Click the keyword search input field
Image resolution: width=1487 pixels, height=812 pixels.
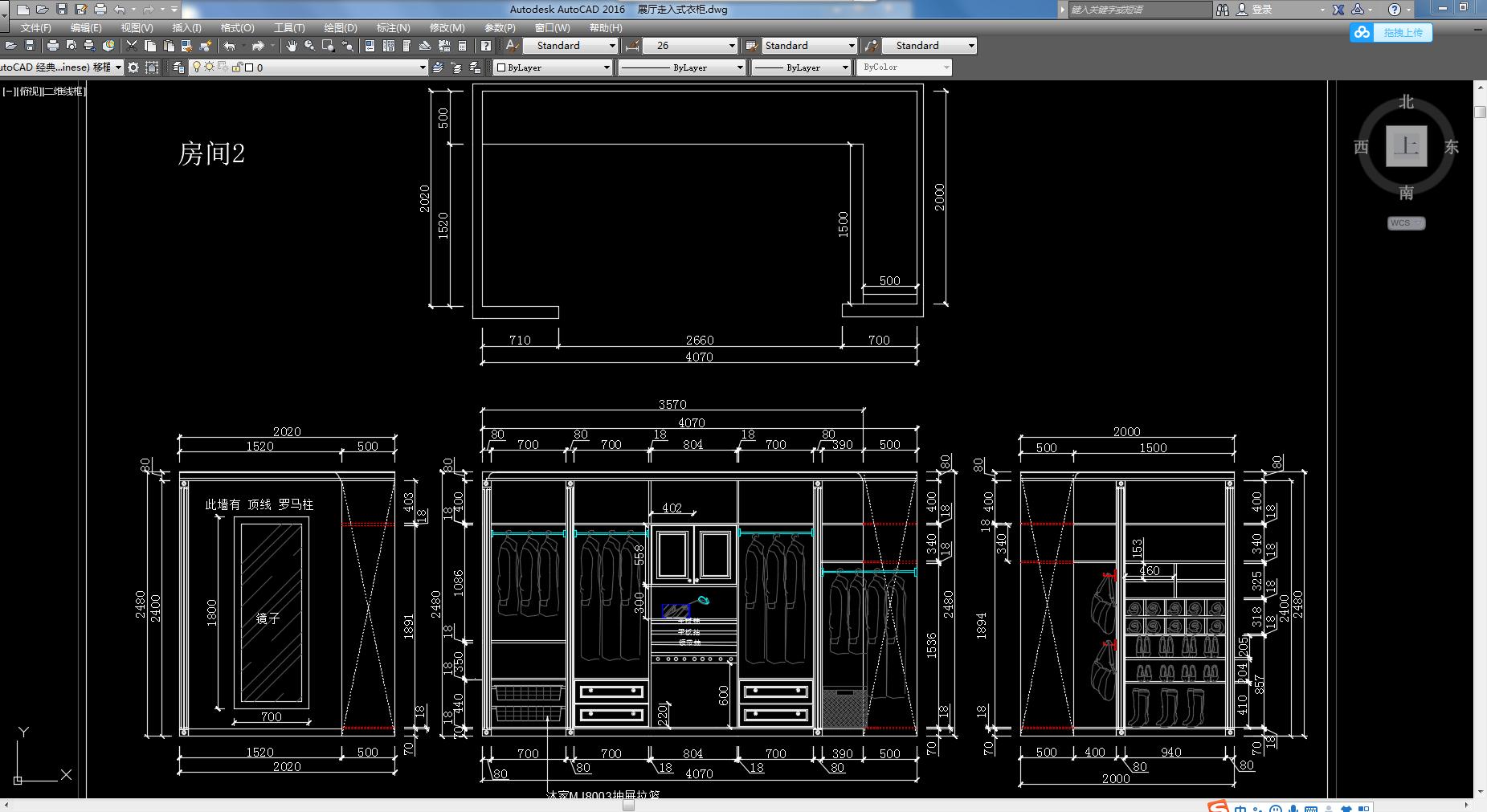click(x=1139, y=10)
